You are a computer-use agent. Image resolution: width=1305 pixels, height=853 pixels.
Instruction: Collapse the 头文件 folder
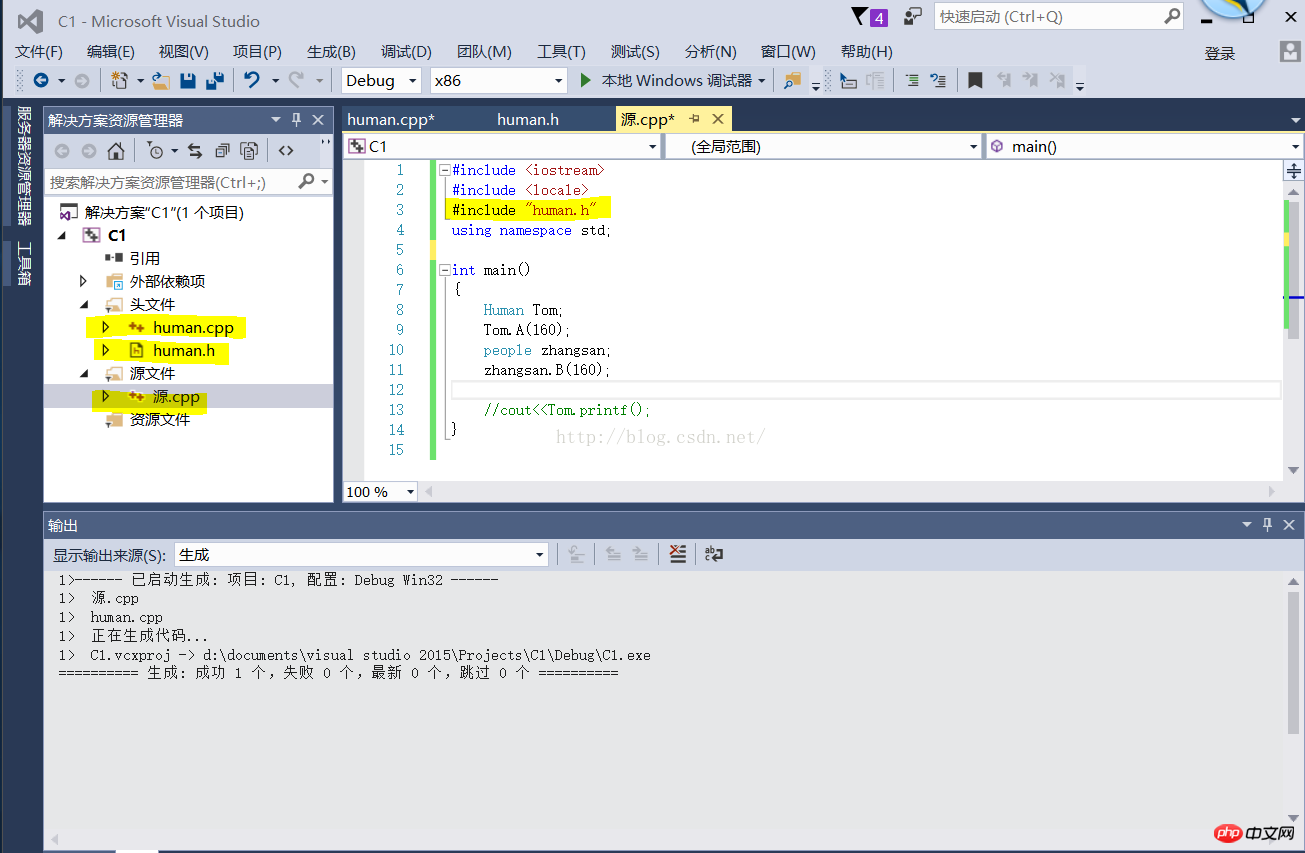(84, 304)
